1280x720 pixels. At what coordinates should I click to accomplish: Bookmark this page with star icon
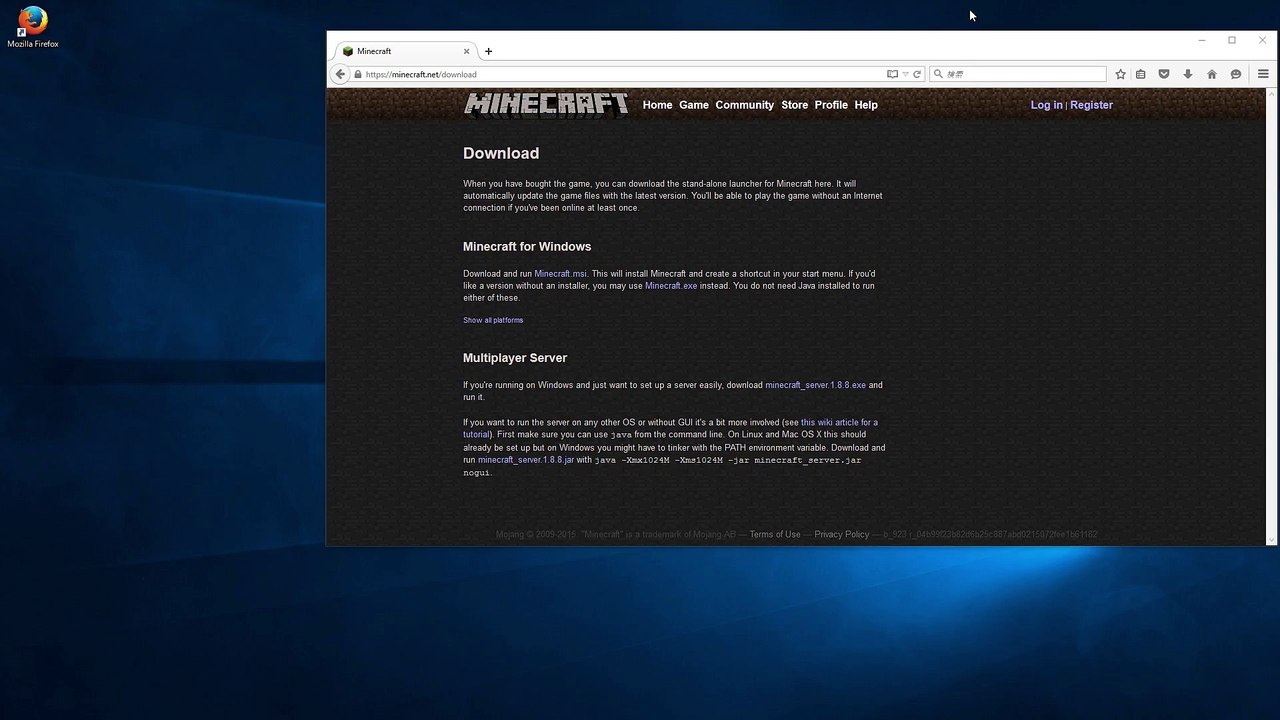(1120, 74)
